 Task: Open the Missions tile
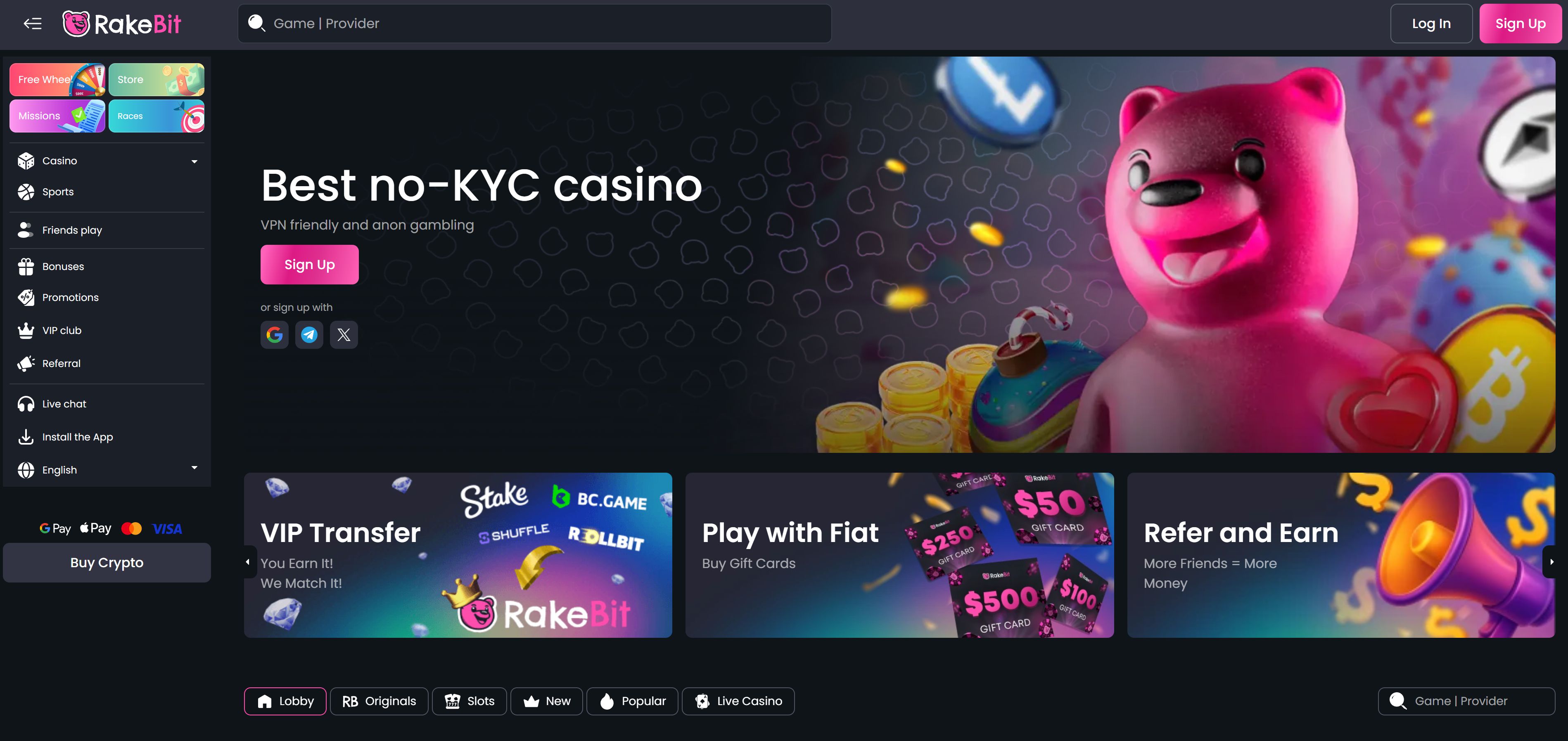[57, 116]
